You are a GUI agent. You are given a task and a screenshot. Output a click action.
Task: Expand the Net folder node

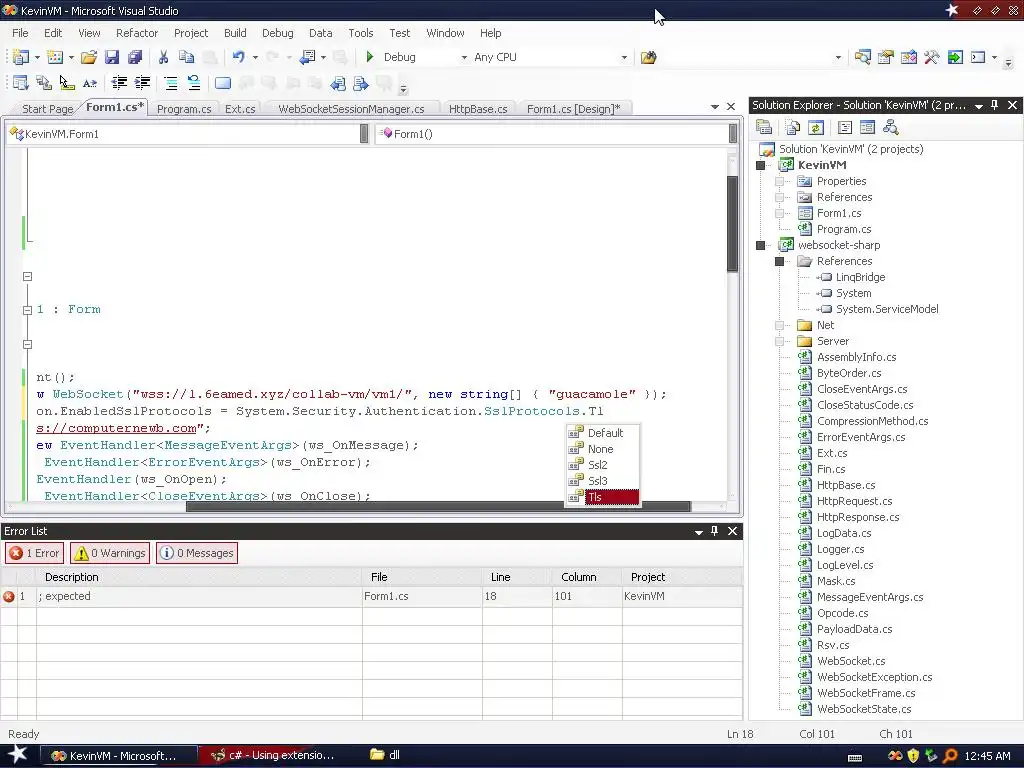click(779, 325)
